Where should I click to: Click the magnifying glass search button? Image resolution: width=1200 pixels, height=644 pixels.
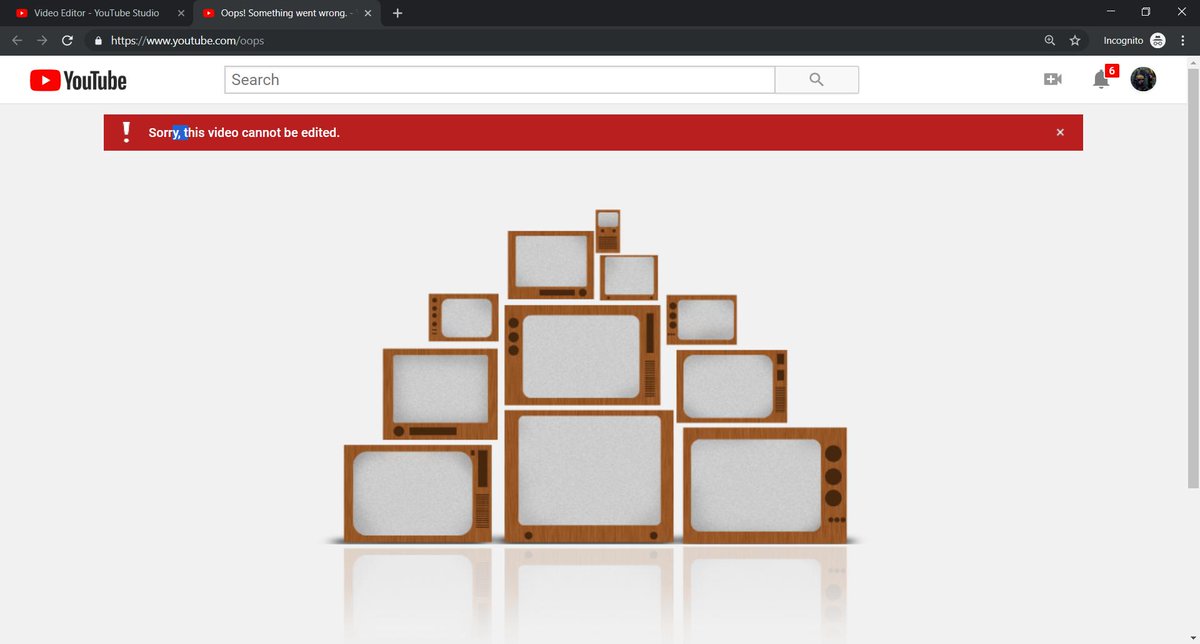[x=817, y=80]
